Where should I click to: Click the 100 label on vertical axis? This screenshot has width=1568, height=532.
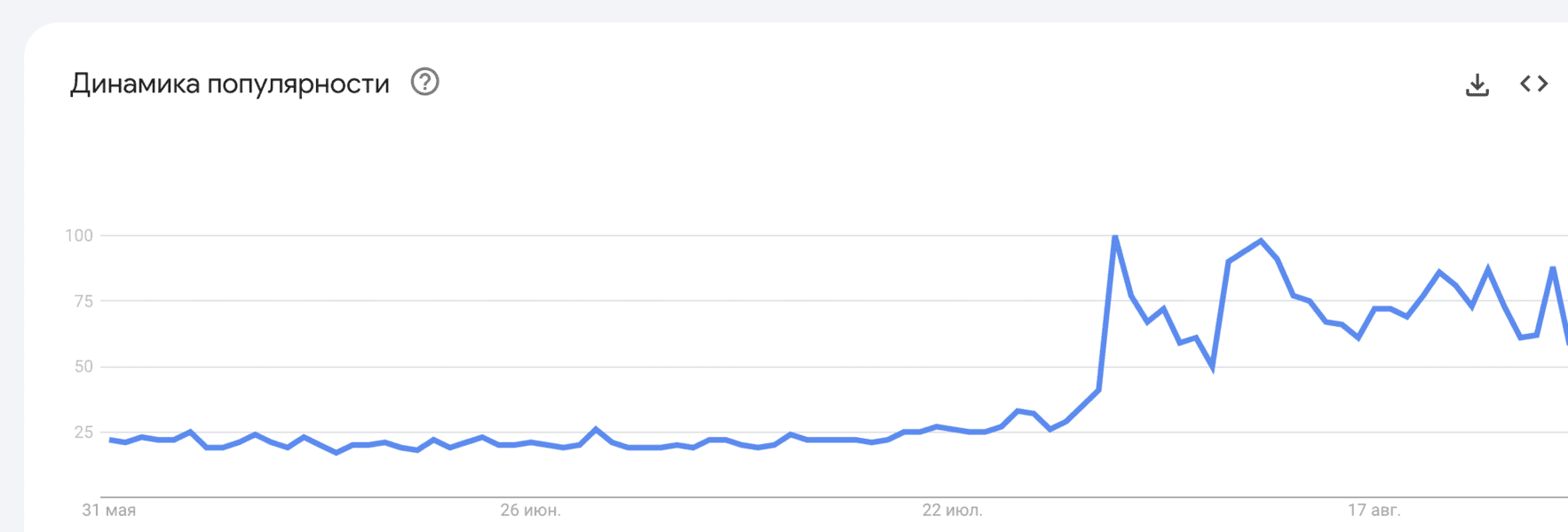79,235
